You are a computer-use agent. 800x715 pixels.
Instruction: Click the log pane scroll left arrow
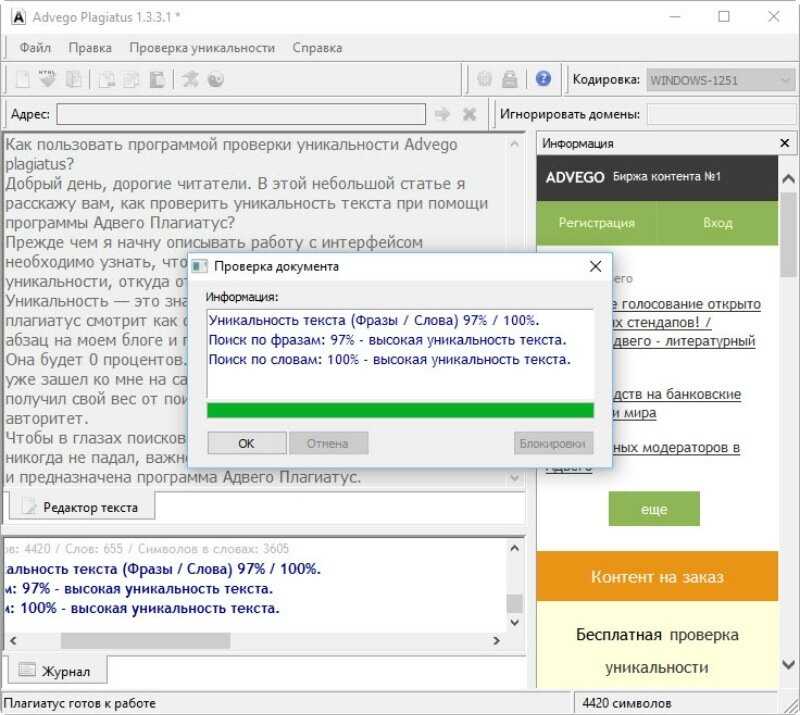click(x=13, y=640)
